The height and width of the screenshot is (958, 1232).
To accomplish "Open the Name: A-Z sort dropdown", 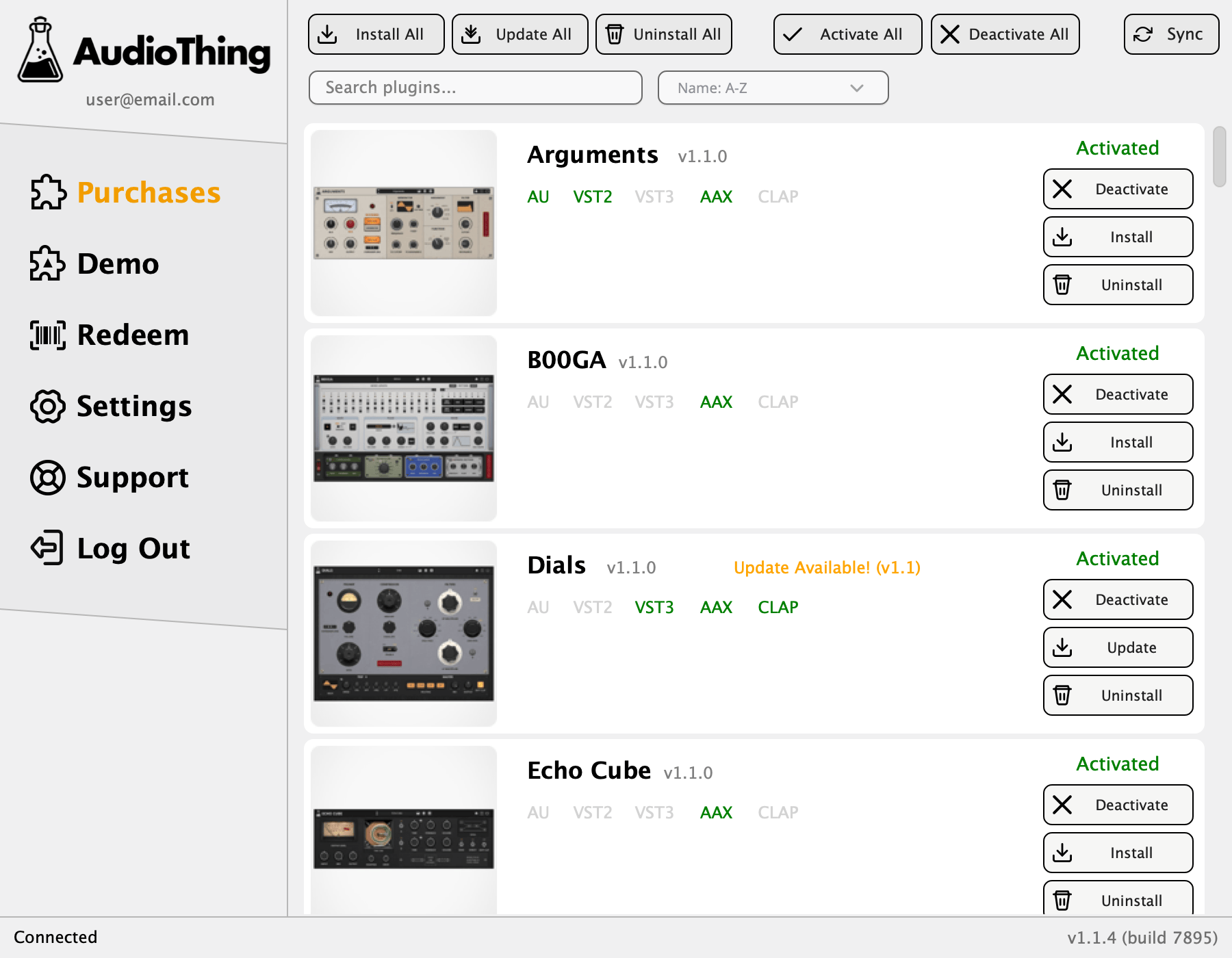I will pyautogui.click(x=773, y=88).
